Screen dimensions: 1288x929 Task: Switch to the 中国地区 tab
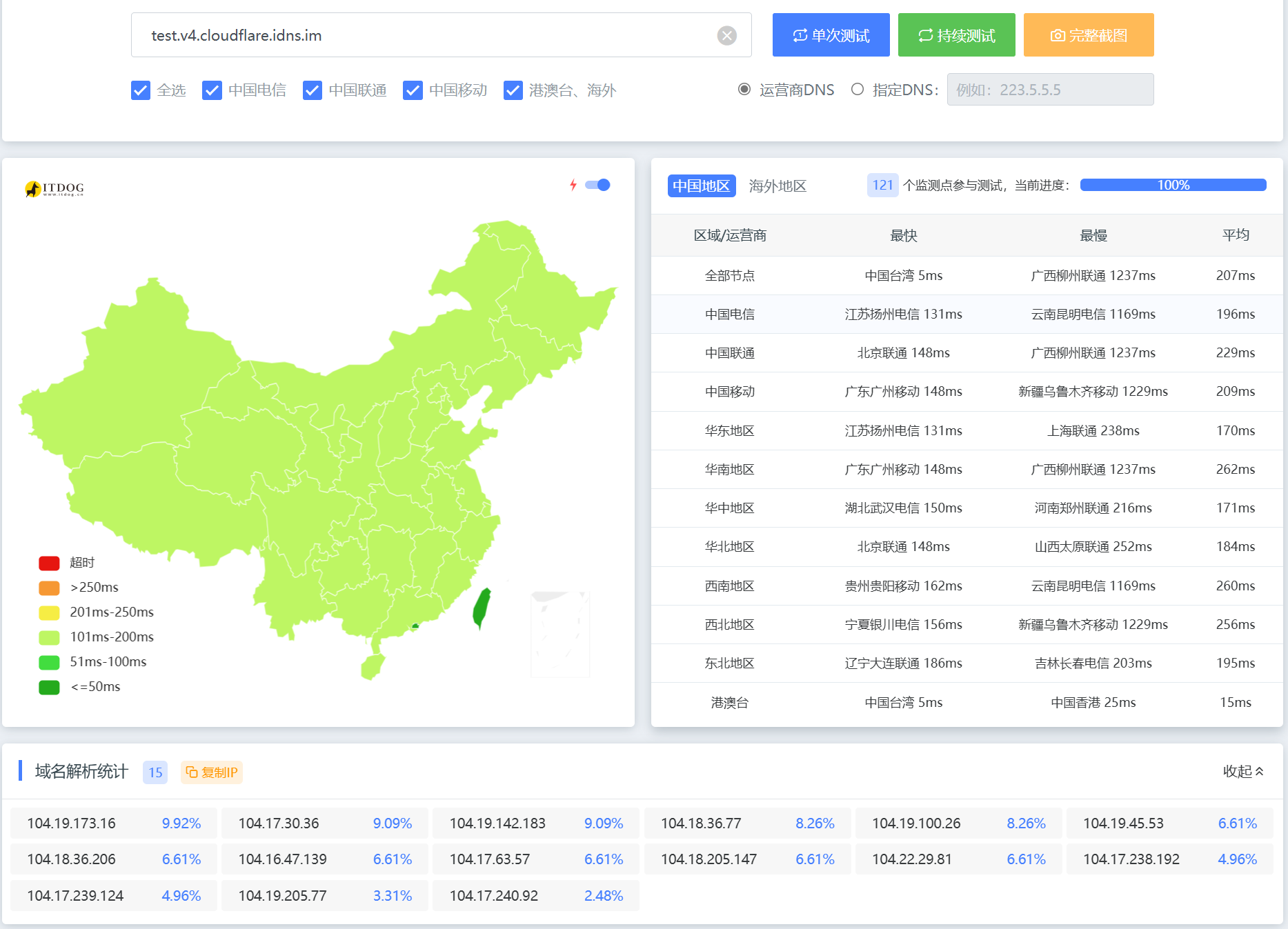click(701, 186)
